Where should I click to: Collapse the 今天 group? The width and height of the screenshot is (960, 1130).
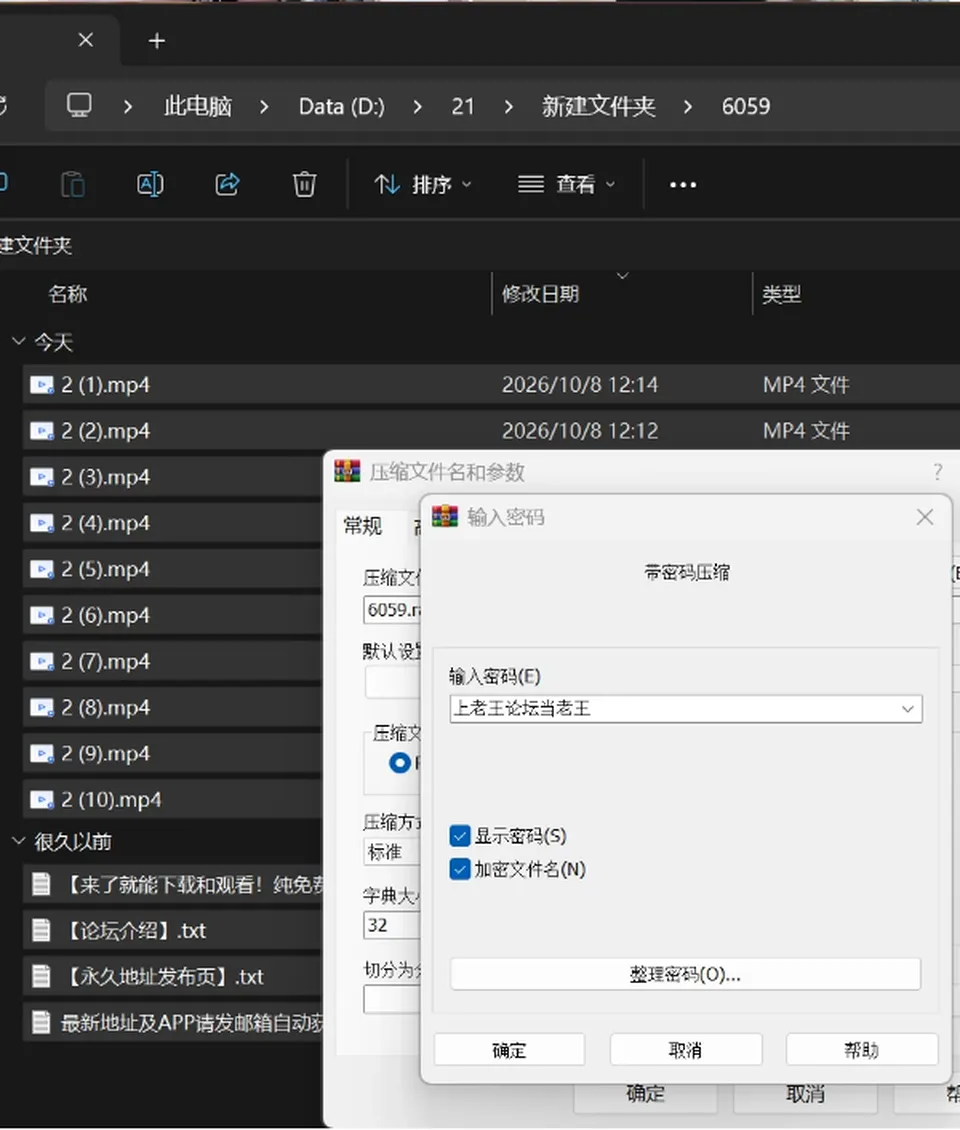click(19, 341)
